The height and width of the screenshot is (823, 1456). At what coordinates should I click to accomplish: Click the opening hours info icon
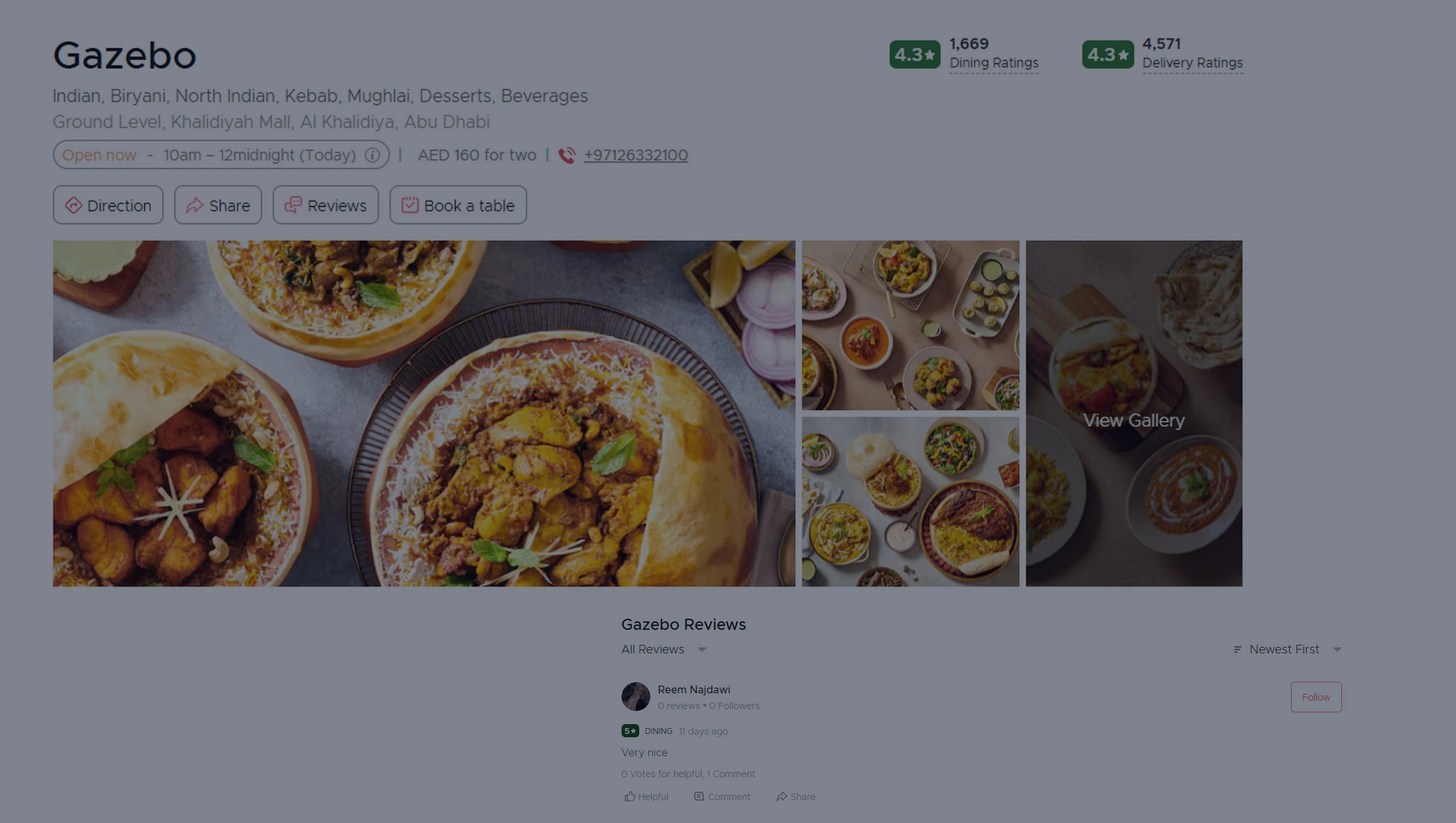click(x=372, y=155)
